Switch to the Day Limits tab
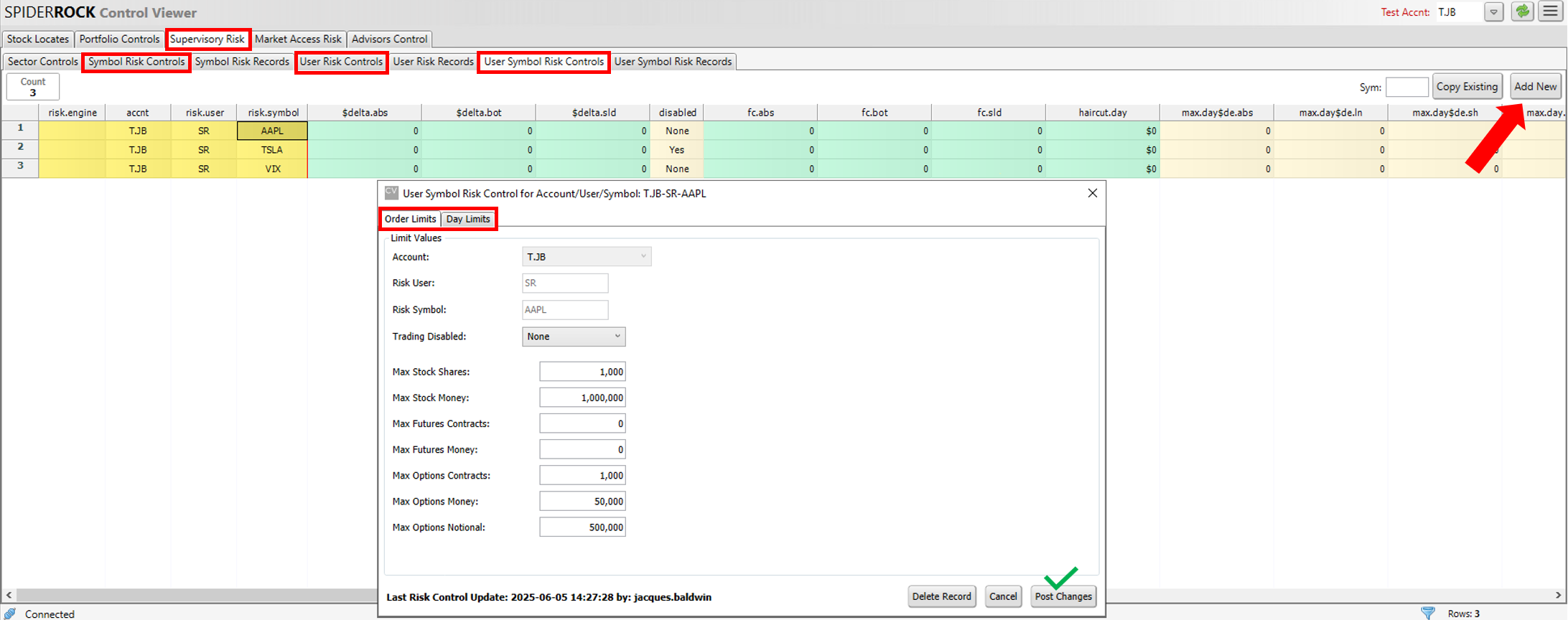1568x620 pixels. pos(468,219)
